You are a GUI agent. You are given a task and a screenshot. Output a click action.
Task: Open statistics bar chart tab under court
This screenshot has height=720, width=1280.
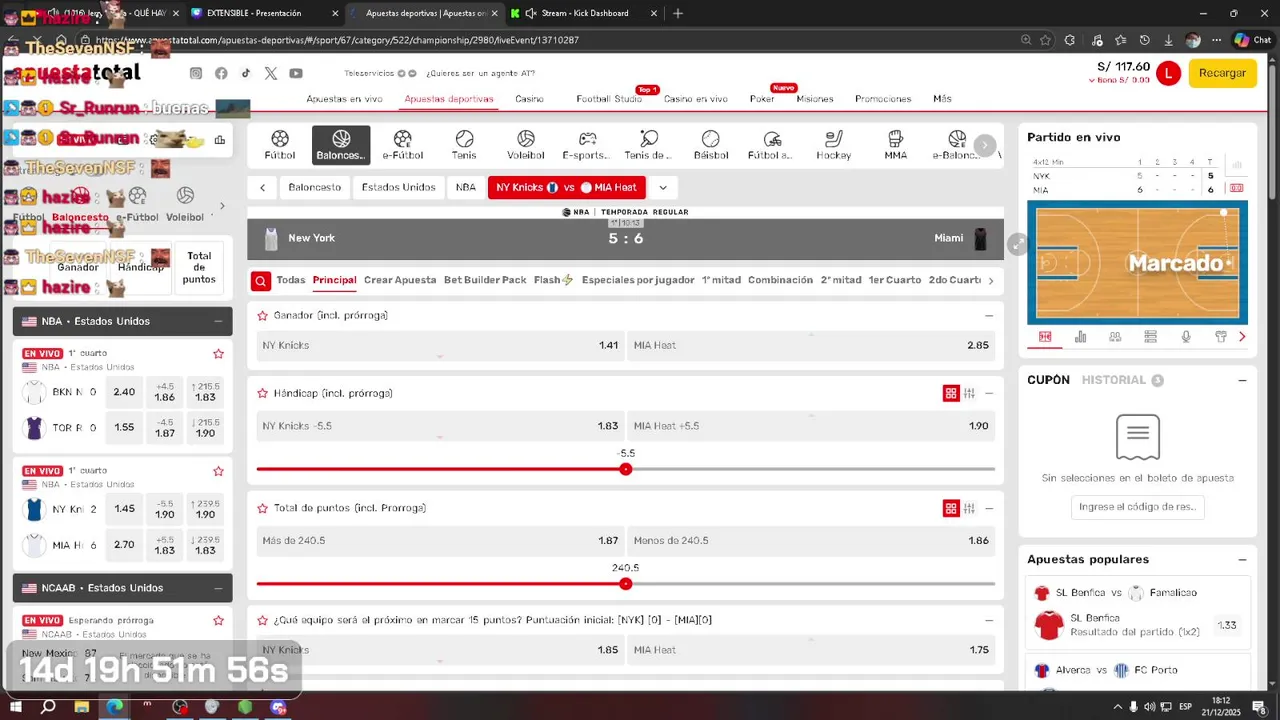point(1080,337)
